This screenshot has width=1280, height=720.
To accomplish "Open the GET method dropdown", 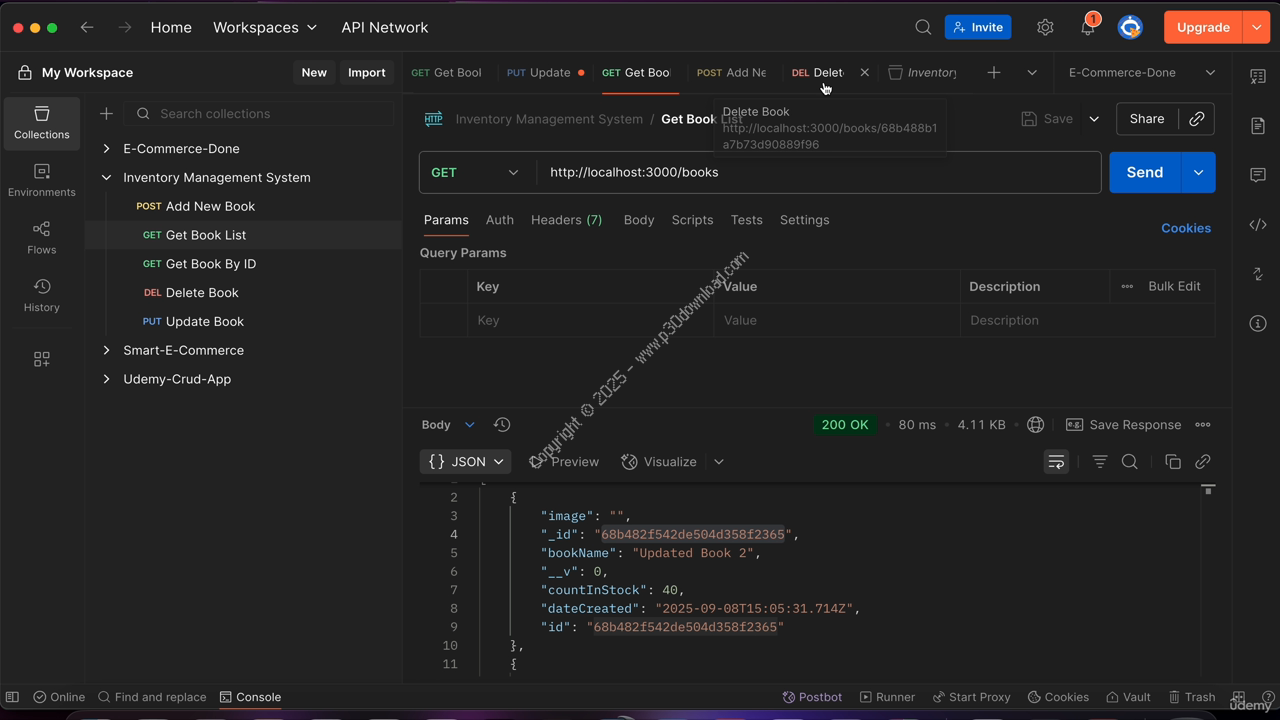I will [x=476, y=172].
